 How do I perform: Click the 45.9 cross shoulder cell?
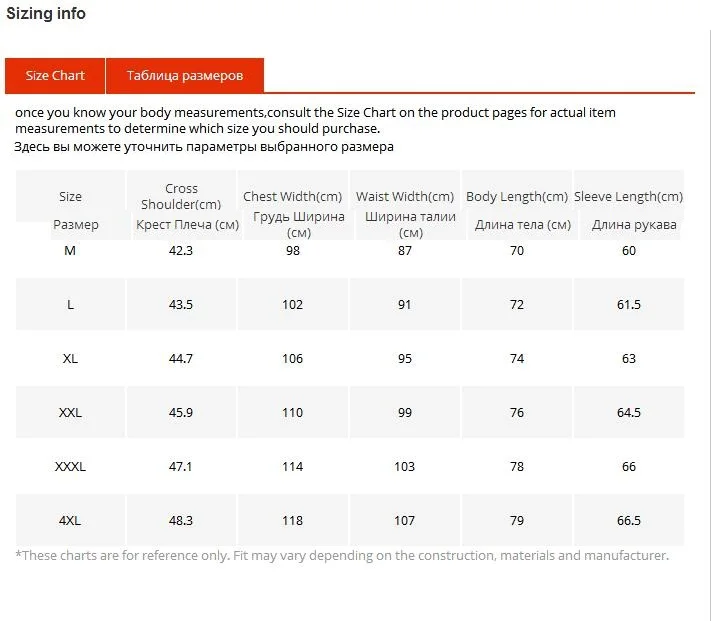(x=181, y=412)
